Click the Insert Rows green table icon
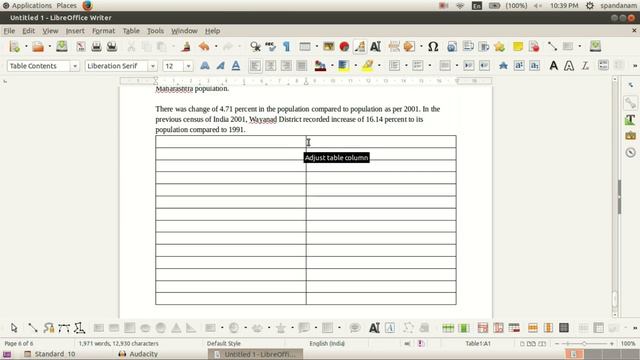This screenshot has height=360, width=640. tap(448, 328)
